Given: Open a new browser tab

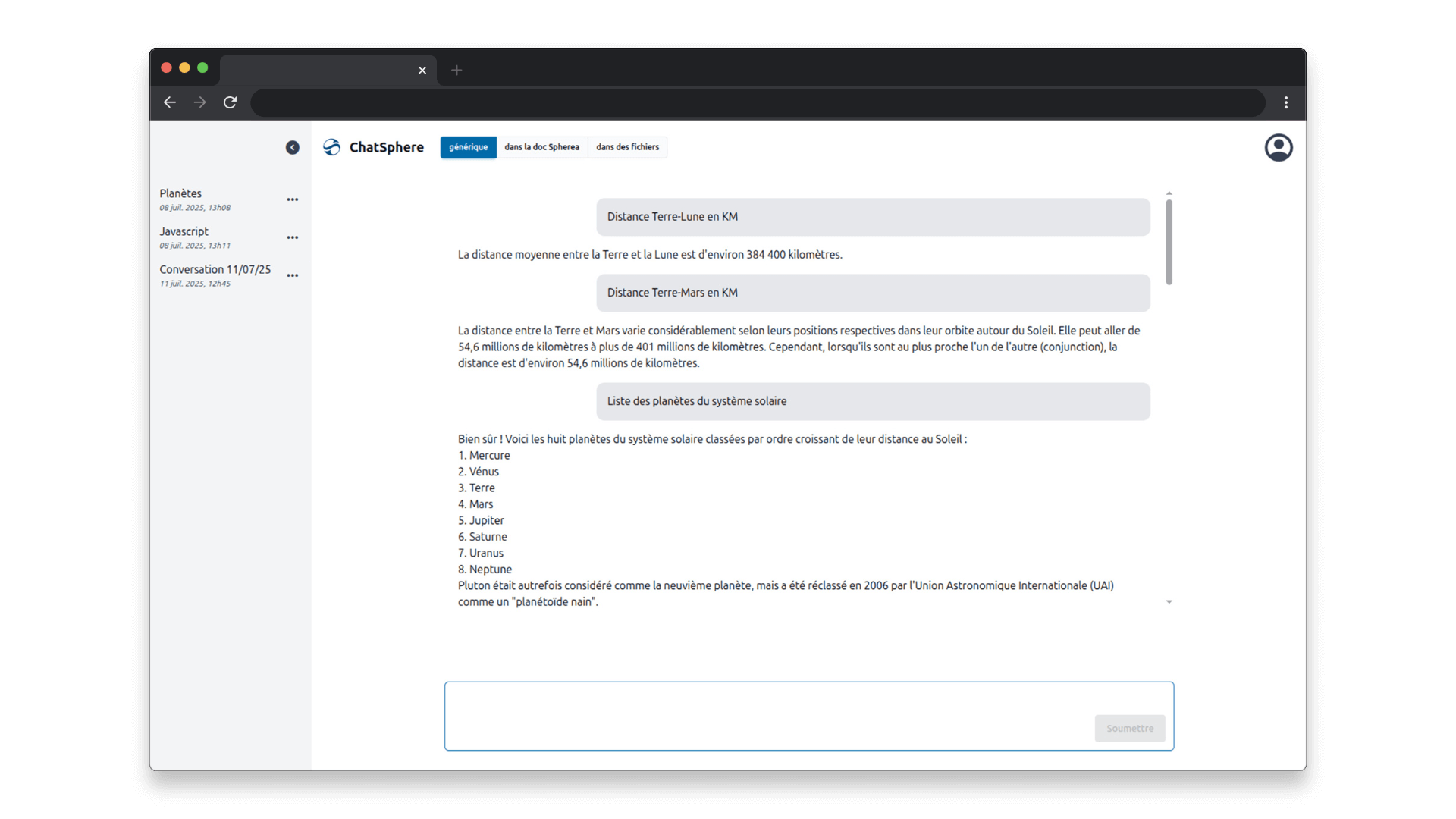Looking at the screenshot, I should pos(457,71).
